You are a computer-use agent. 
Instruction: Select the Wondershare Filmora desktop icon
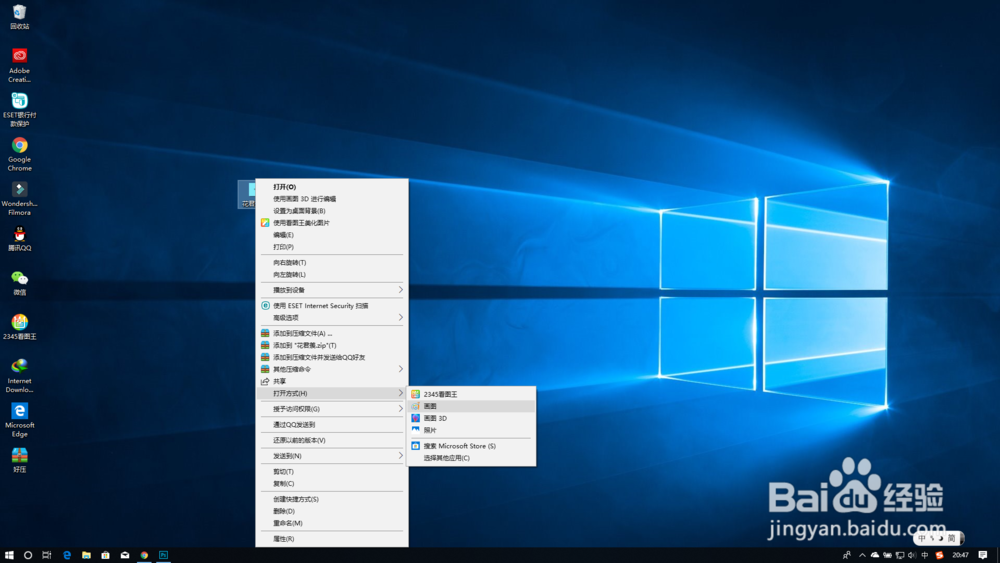(x=19, y=198)
